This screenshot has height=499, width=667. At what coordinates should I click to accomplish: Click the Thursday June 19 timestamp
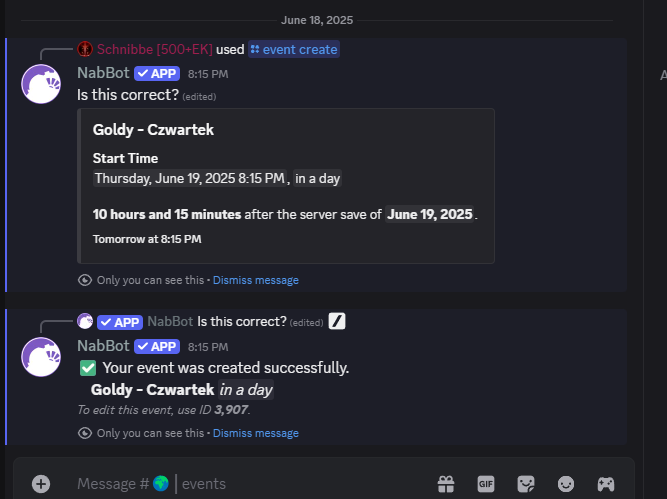pyautogui.click(x=190, y=178)
